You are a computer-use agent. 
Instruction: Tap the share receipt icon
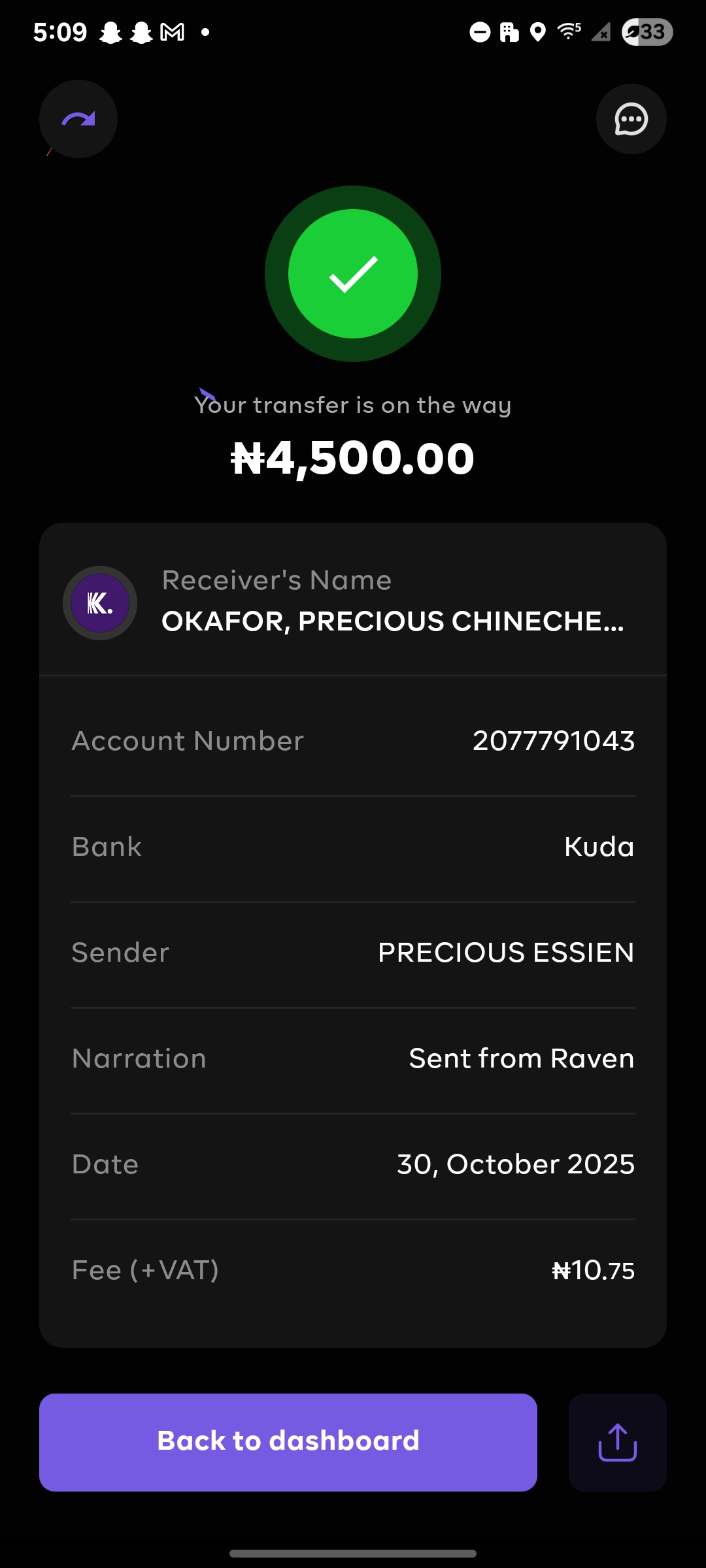617,1443
